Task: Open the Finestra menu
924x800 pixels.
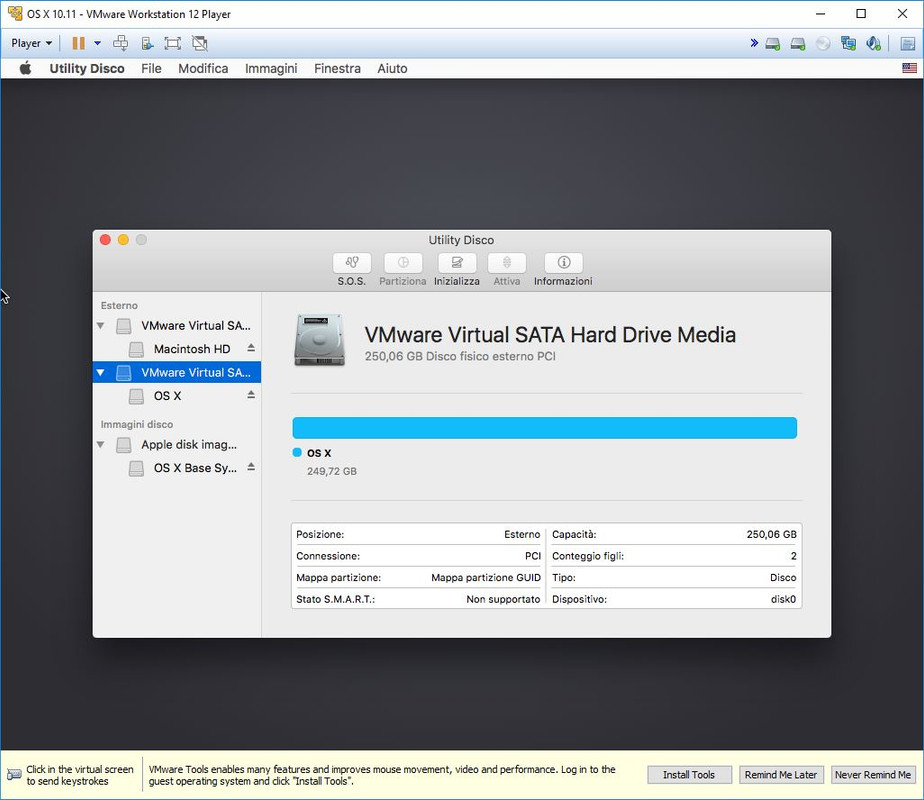Action: (337, 68)
